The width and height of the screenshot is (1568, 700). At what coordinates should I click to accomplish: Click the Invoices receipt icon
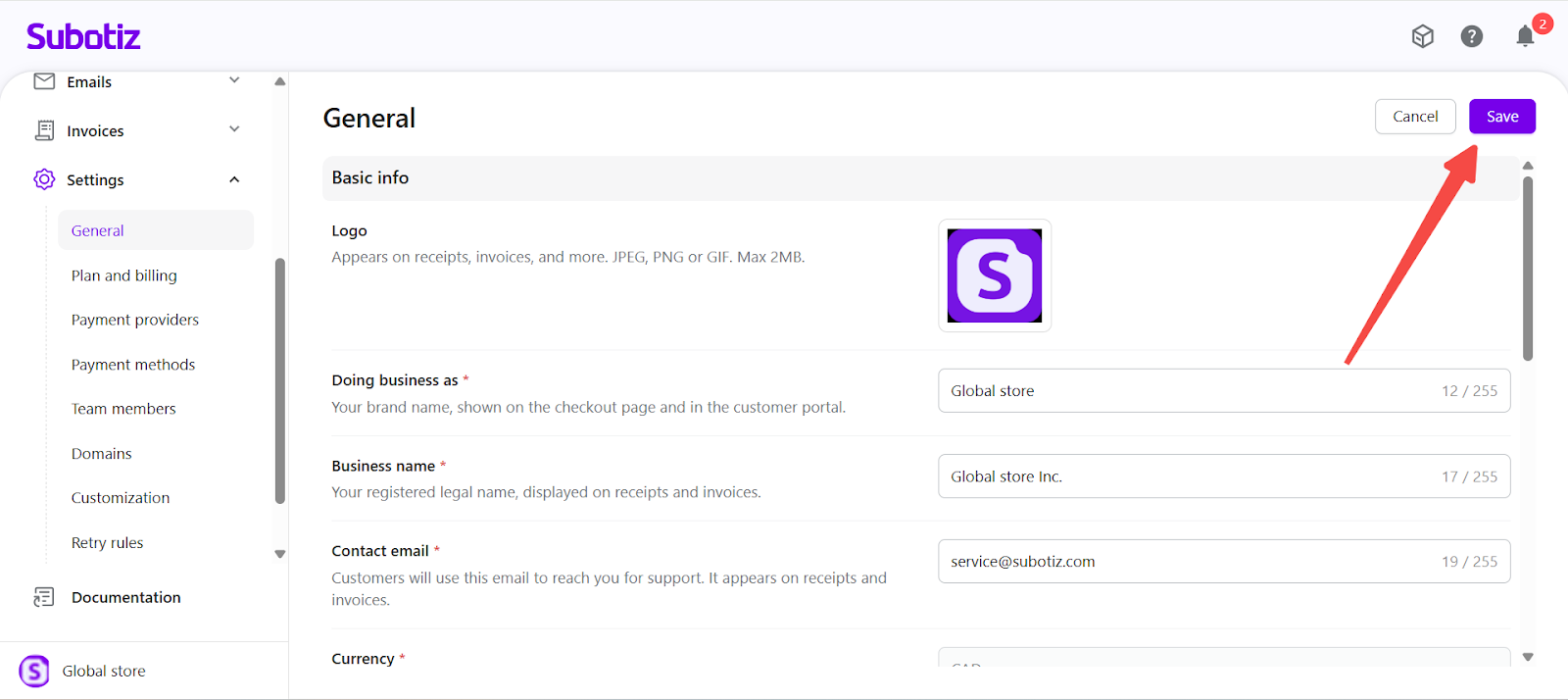pyautogui.click(x=44, y=130)
